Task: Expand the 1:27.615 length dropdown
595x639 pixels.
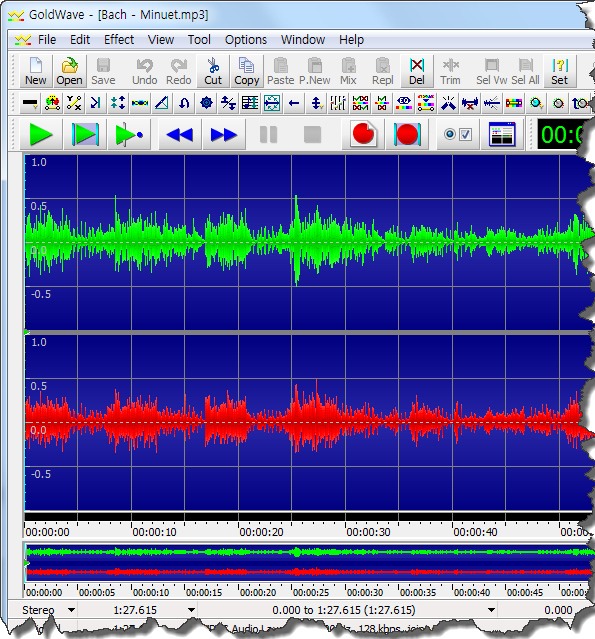Action: pyautogui.click(x=191, y=610)
